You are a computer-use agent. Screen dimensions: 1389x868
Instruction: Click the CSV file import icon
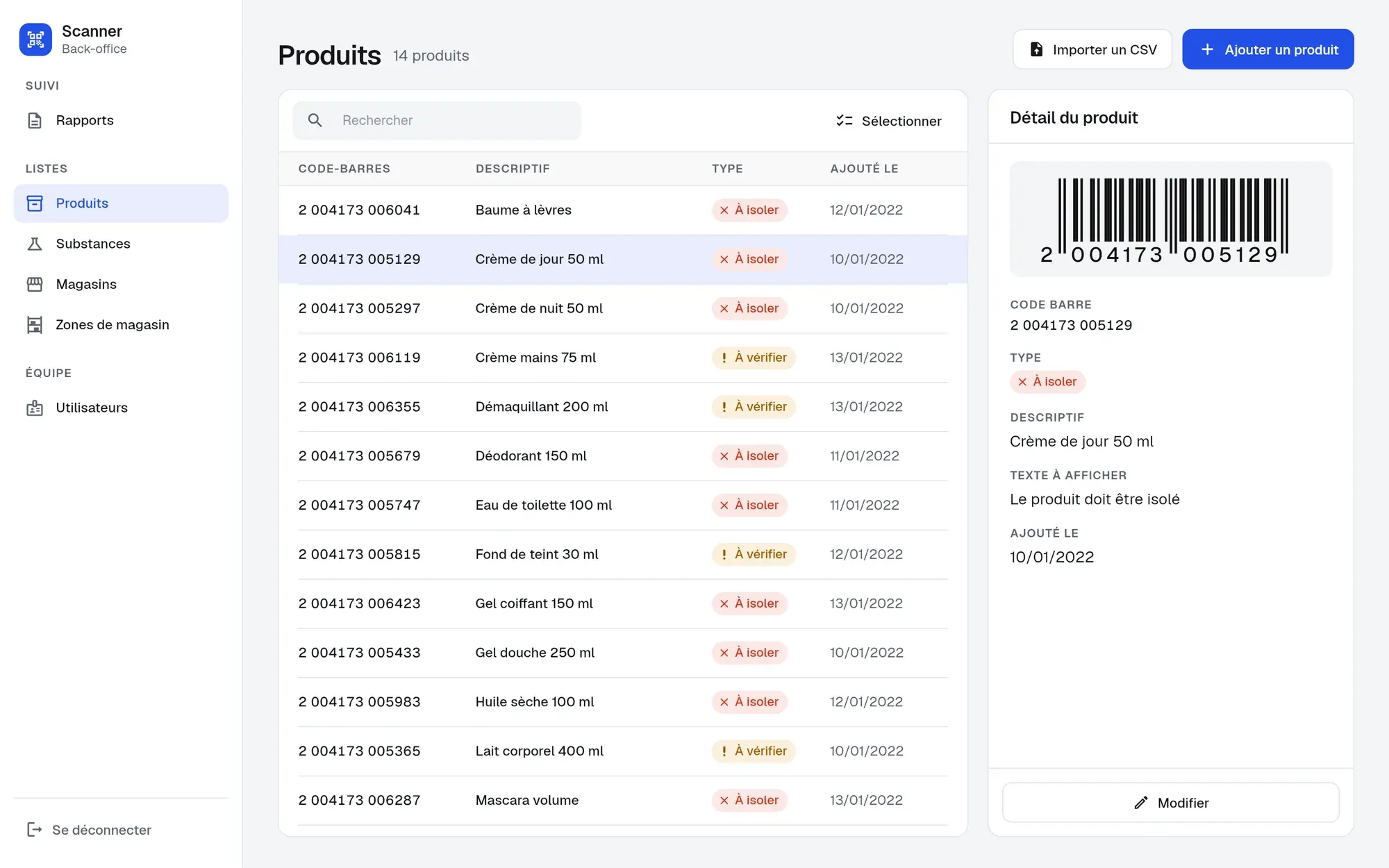point(1036,49)
